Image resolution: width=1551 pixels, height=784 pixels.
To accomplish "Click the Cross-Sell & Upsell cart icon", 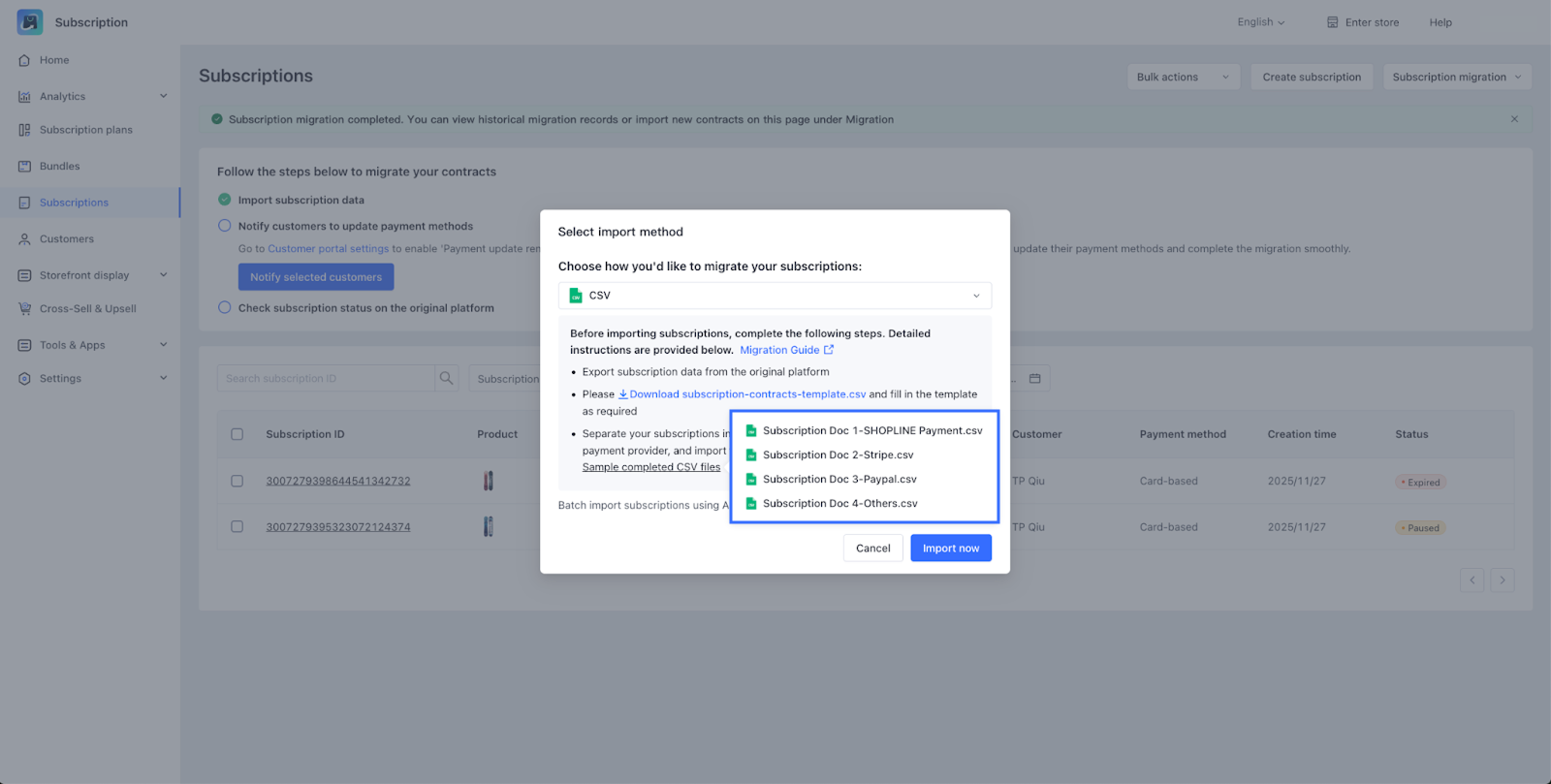I will click(x=24, y=309).
